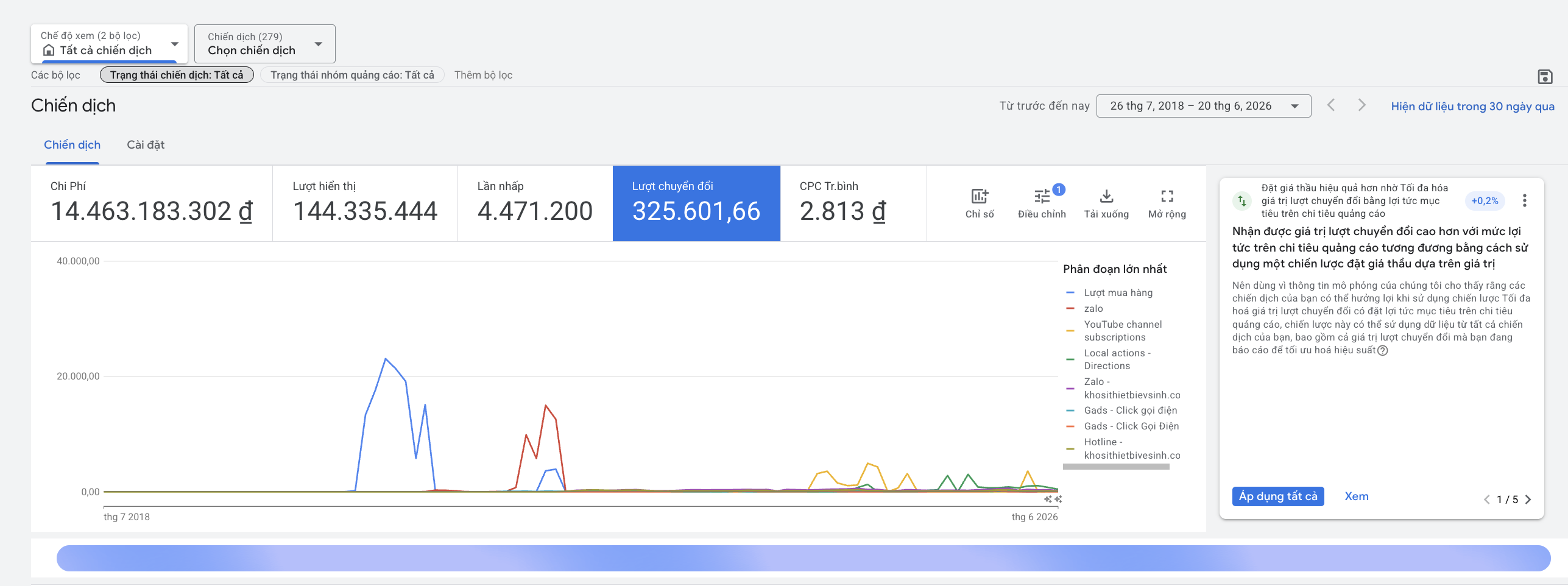The height and width of the screenshot is (586, 1568).
Task: Toggle the Hotline - khosithietbivesinh legend series
Action: [1123, 449]
